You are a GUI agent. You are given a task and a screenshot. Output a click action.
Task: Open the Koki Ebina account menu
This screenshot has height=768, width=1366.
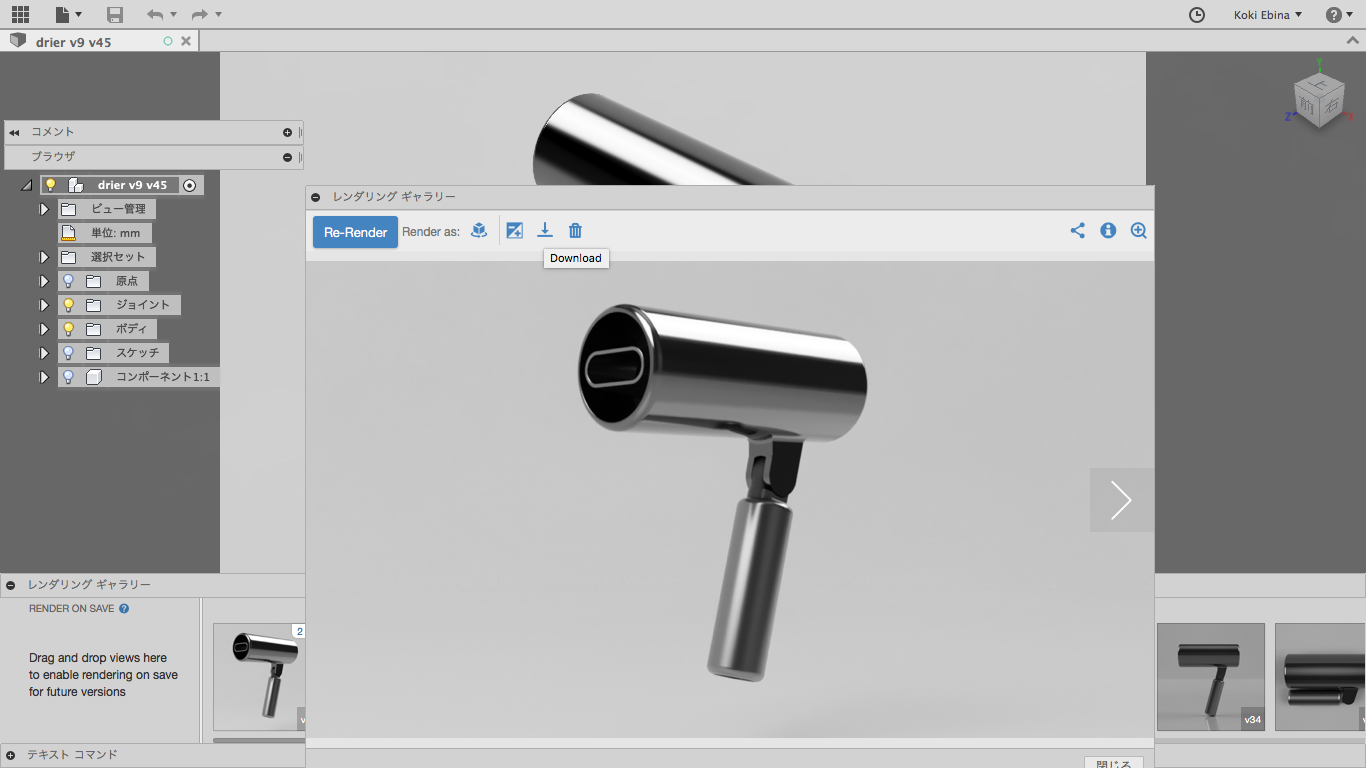1267,14
